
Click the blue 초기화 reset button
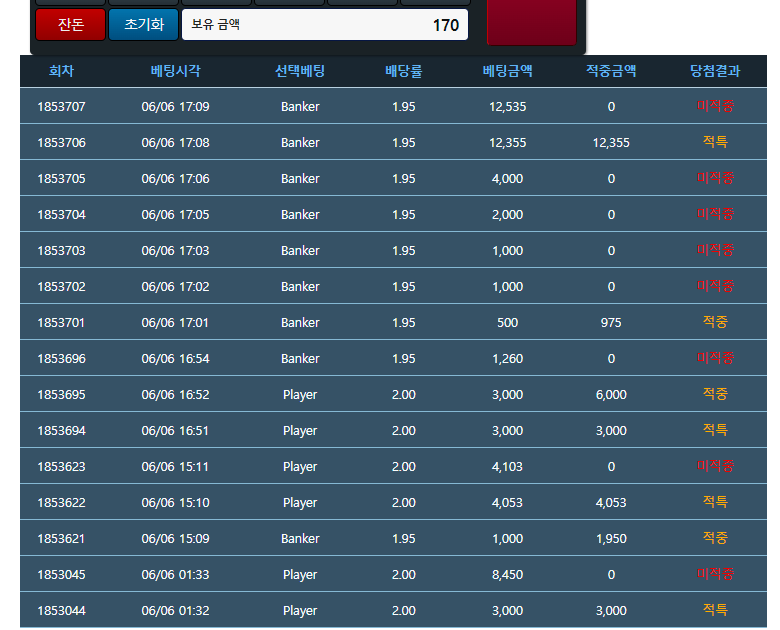(143, 24)
